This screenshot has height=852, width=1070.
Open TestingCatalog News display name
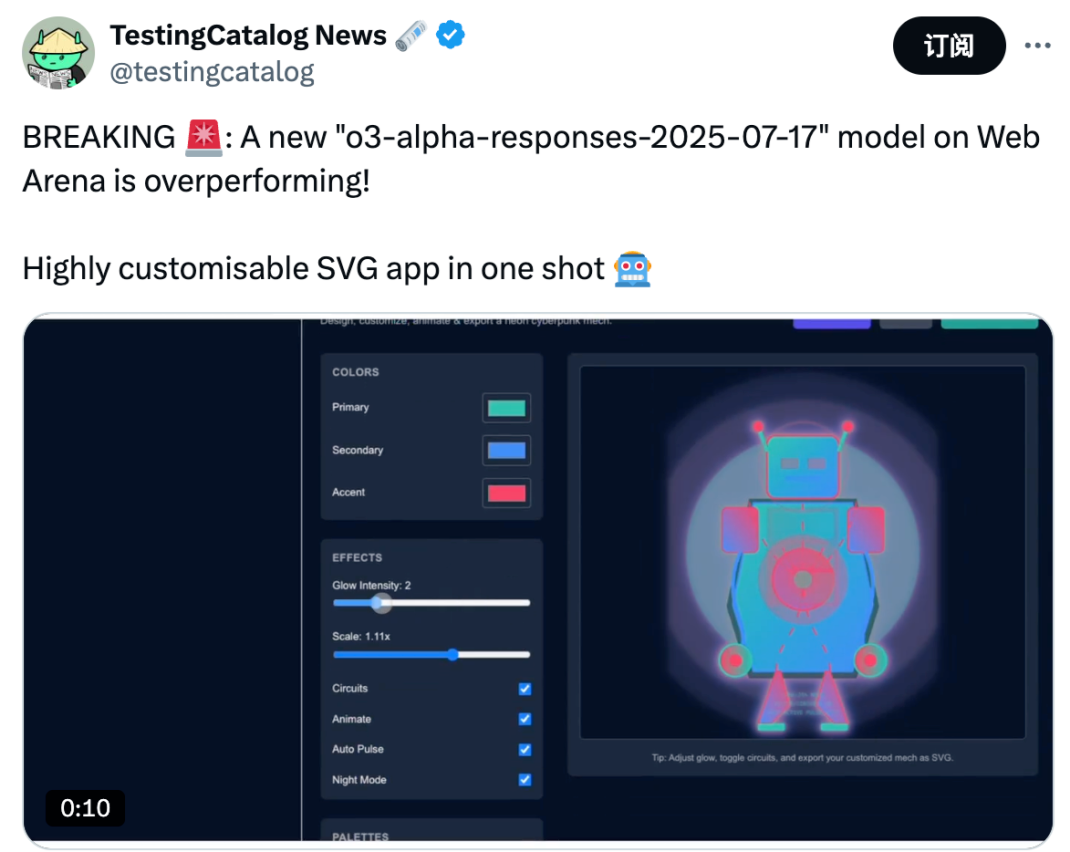[248, 36]
